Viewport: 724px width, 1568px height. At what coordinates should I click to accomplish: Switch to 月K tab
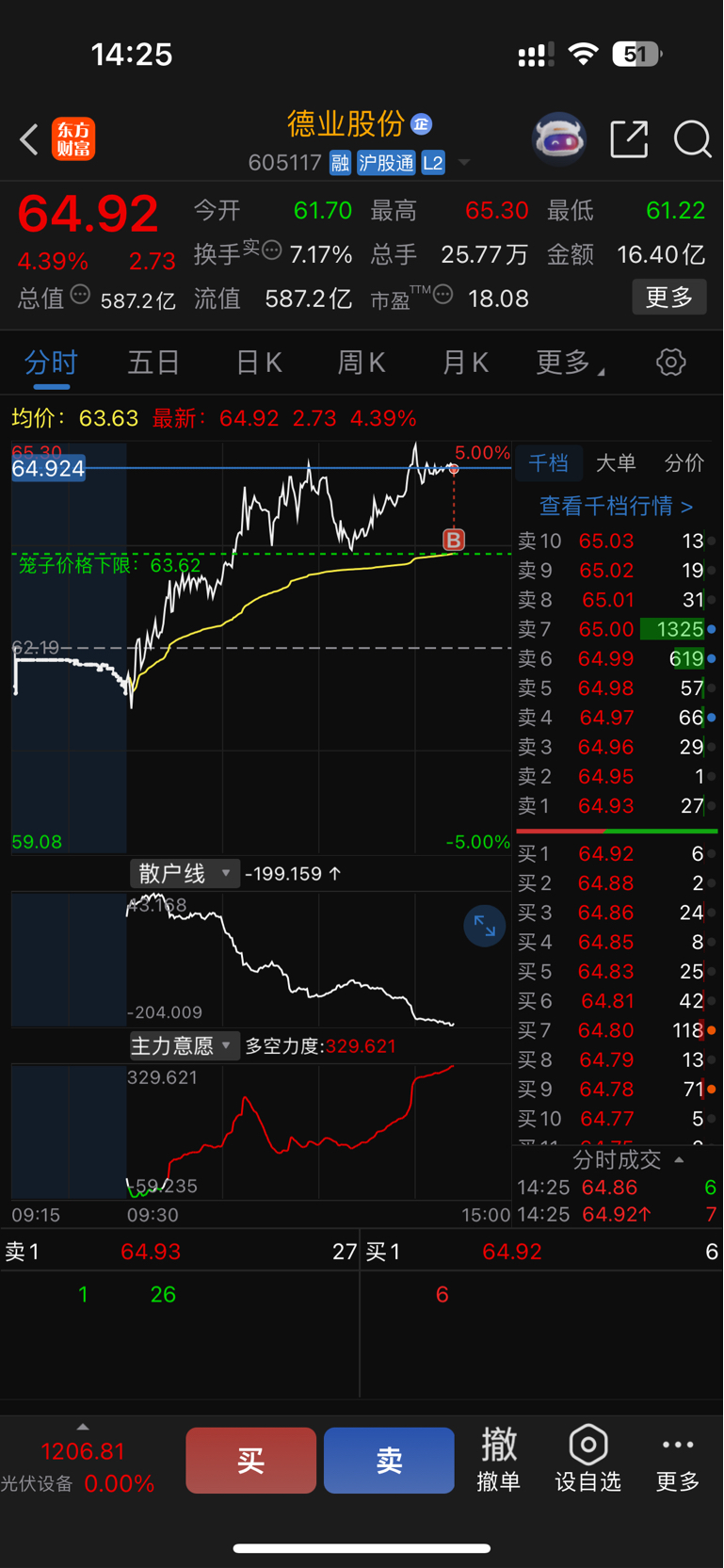(465, 362)
